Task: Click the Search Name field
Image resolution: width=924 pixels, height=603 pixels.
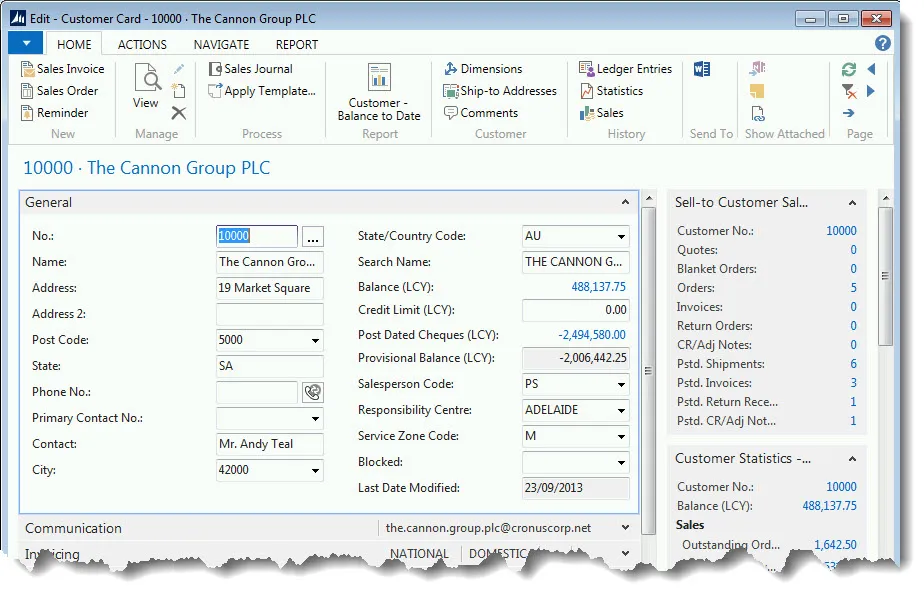Action: pos(575,262)
